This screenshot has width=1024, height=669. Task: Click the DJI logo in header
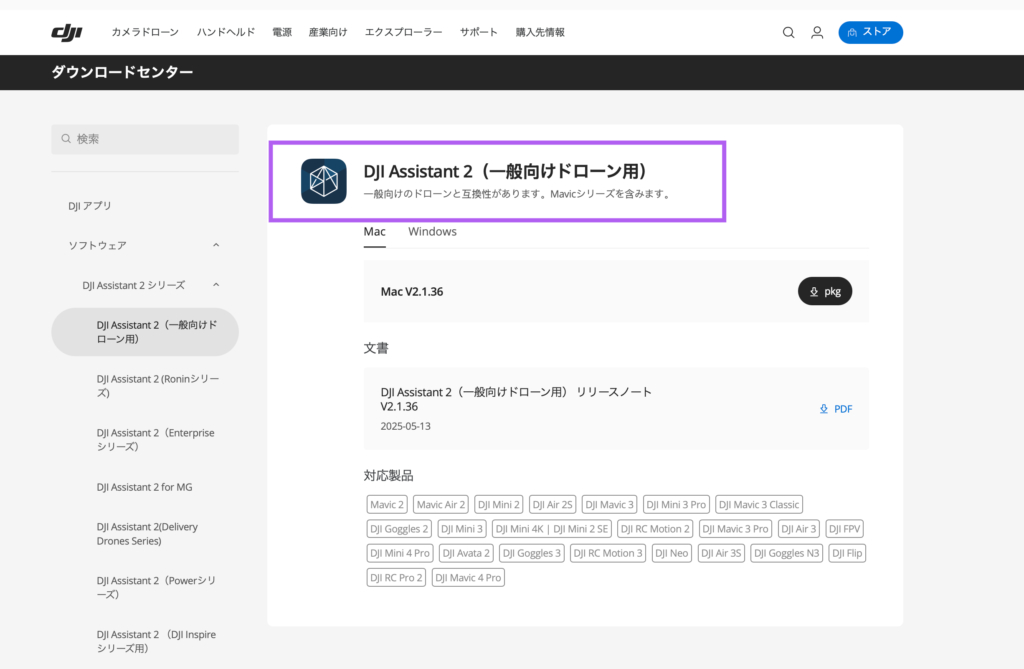click(67, 32)
